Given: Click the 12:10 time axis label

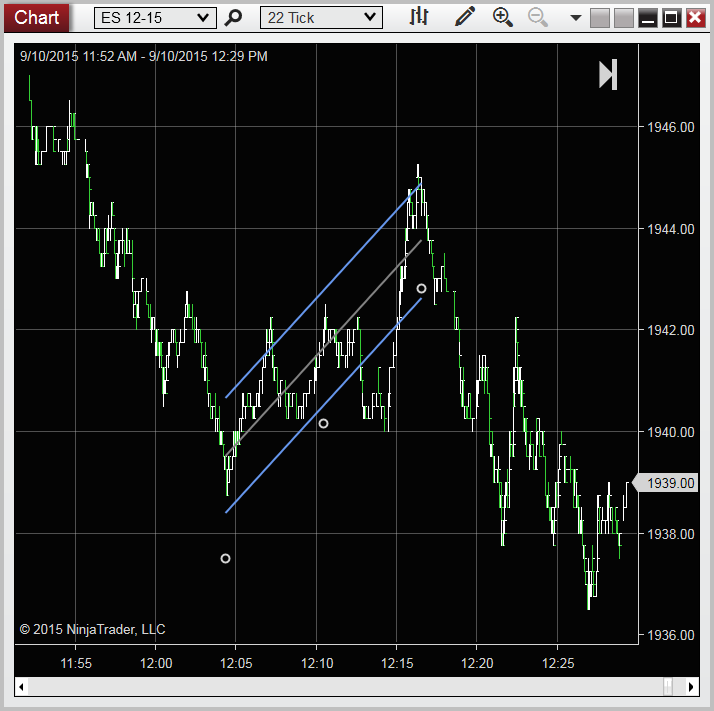Looking at the screenshot, I should pos(317,663).
